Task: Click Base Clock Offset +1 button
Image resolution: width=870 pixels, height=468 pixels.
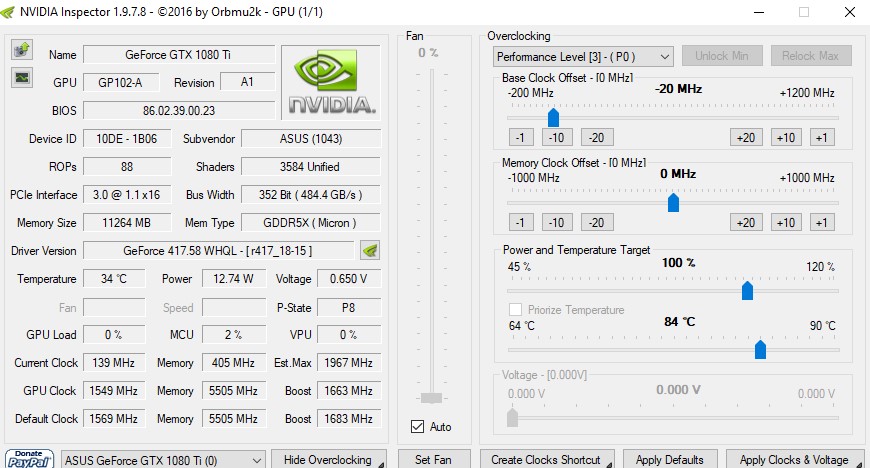Action: tap(822, 137)
